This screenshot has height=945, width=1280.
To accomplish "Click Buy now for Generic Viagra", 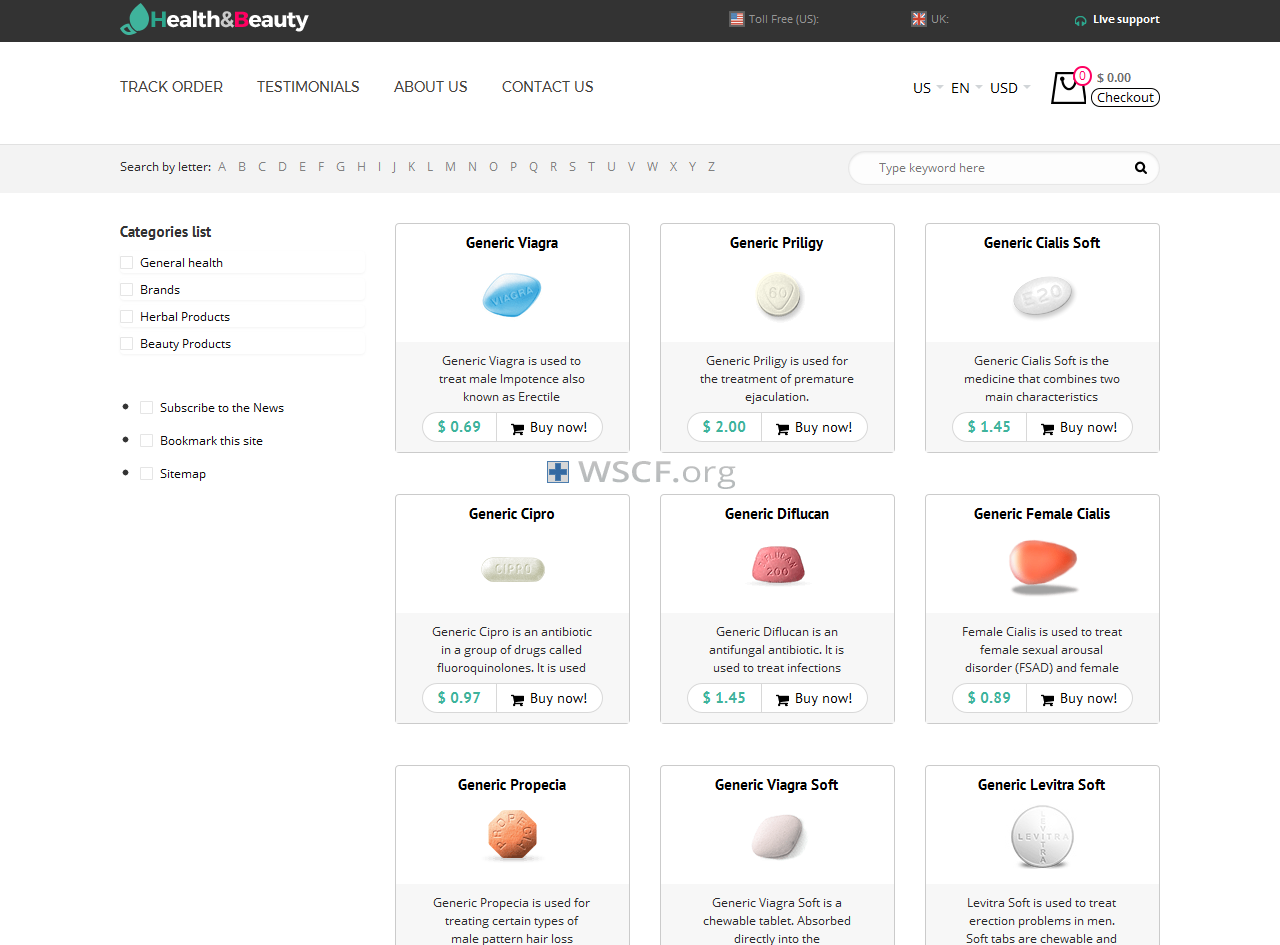I will 549,427.
